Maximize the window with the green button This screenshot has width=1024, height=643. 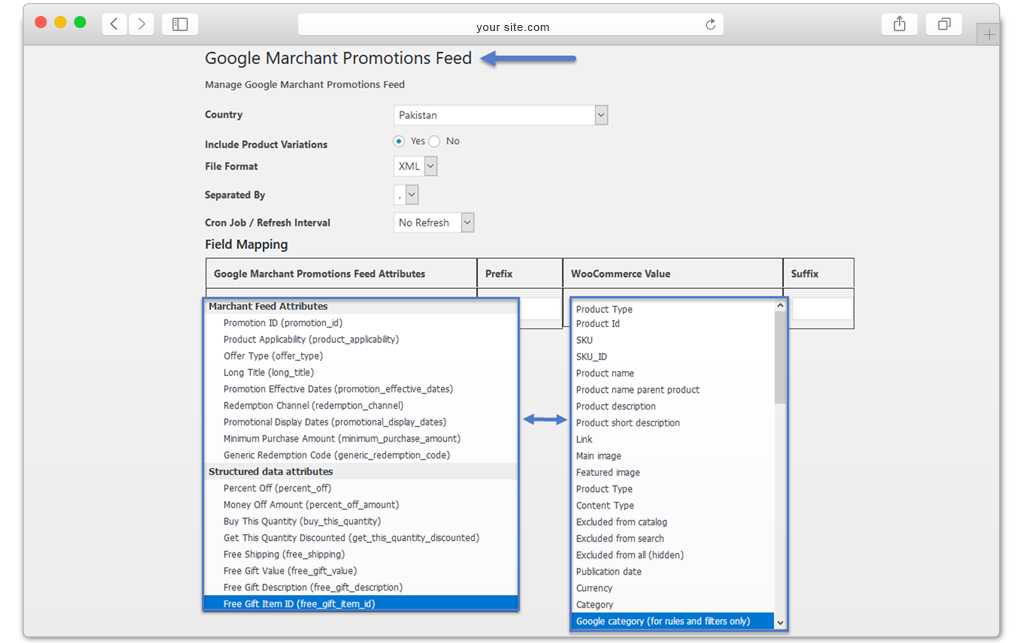pos(80,22)
